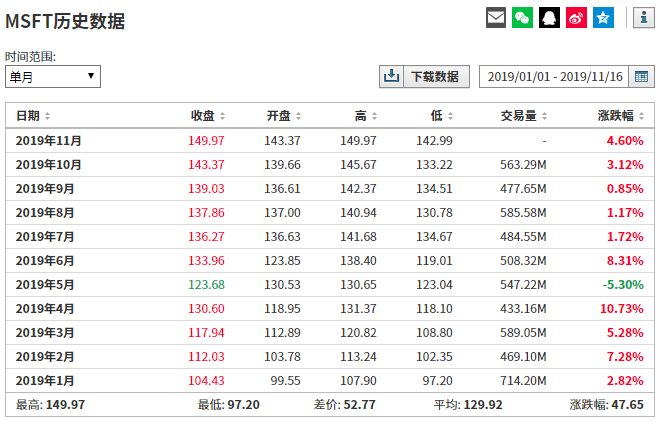Click the summary 平均: 129.92
Viewport: 659px width, 421px height.
[468, 404]
